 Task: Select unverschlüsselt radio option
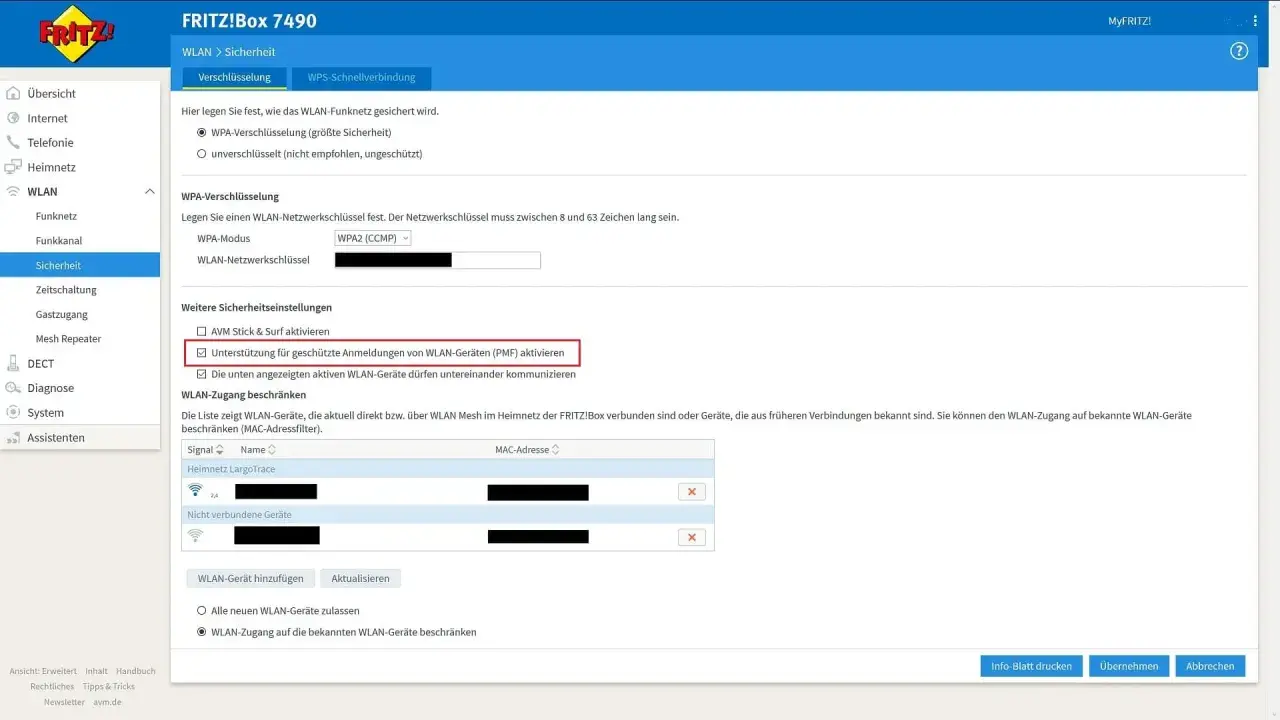(x=202, y=154)
